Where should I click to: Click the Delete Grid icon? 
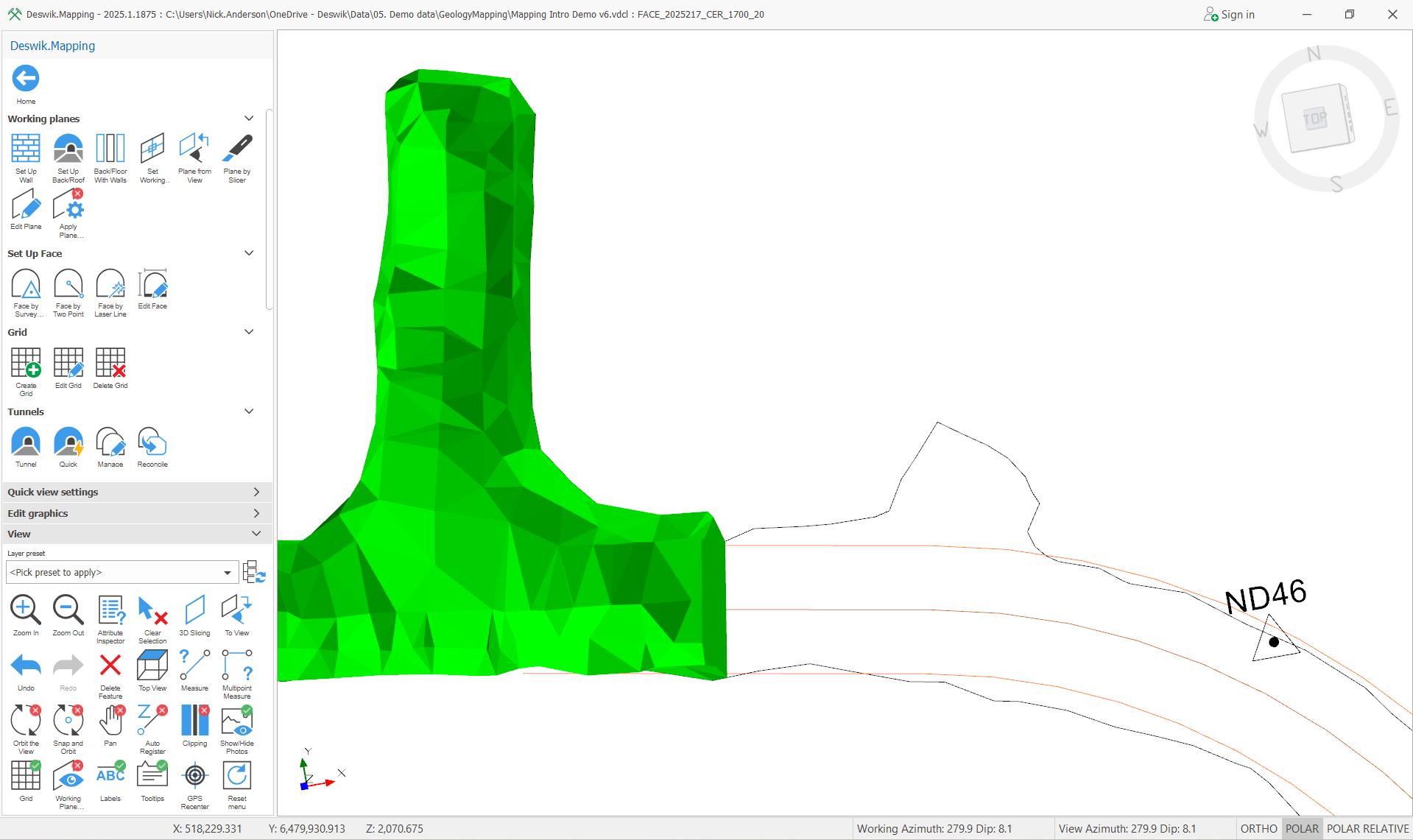(x=110, y=368)
